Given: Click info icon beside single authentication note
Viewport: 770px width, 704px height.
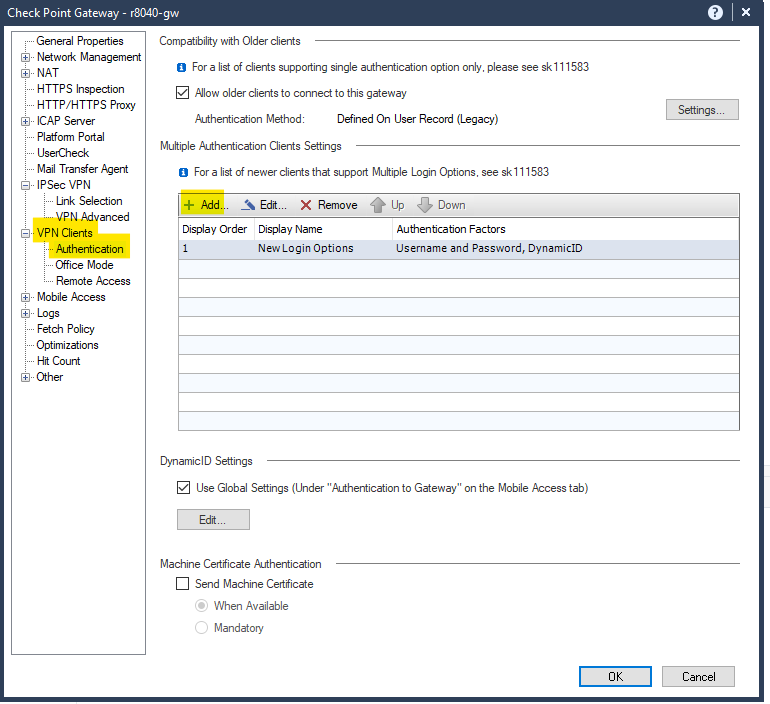Looking at the screenshot, I should pyautogui.click(x=181, y=67).
